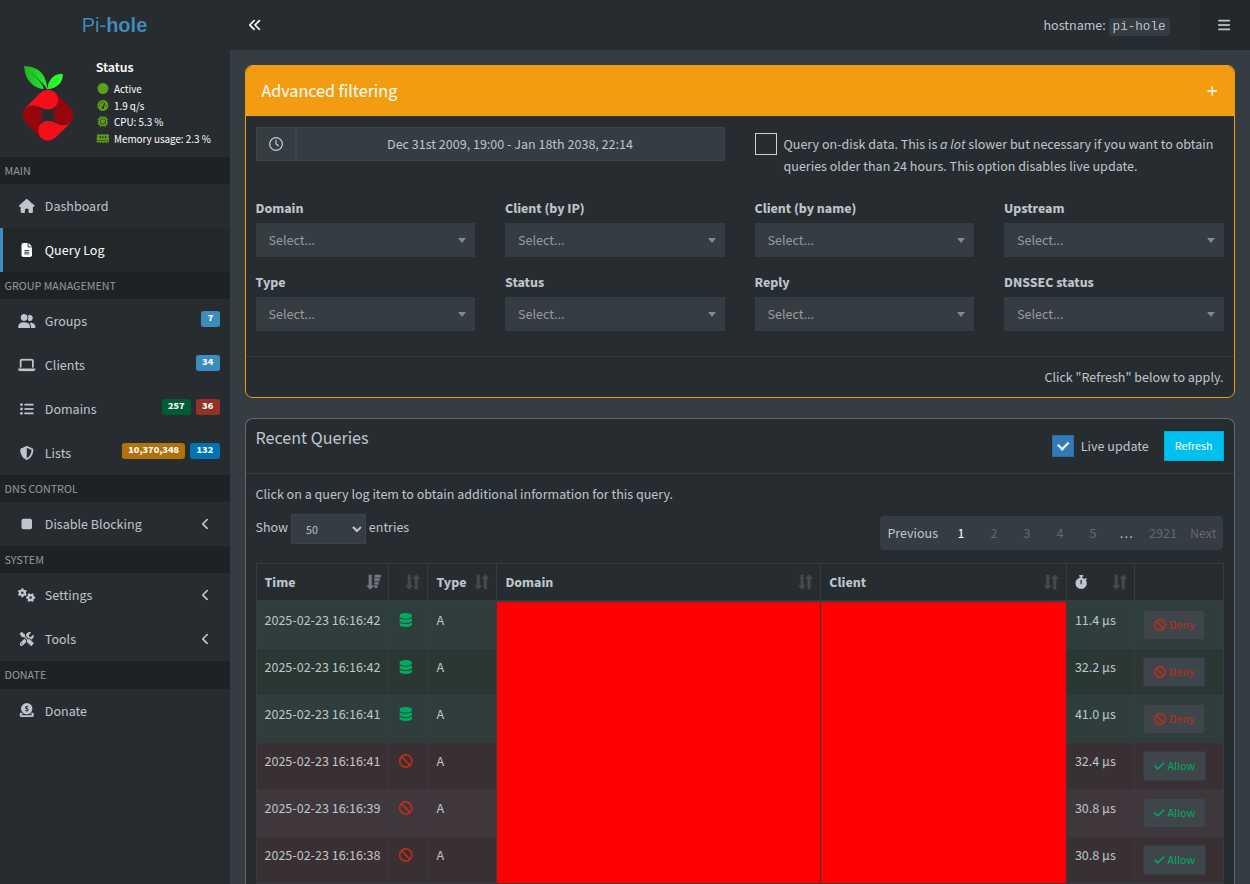
Task: Click blocked status icon in 32.4 µs row
Action: coord(406,761)
